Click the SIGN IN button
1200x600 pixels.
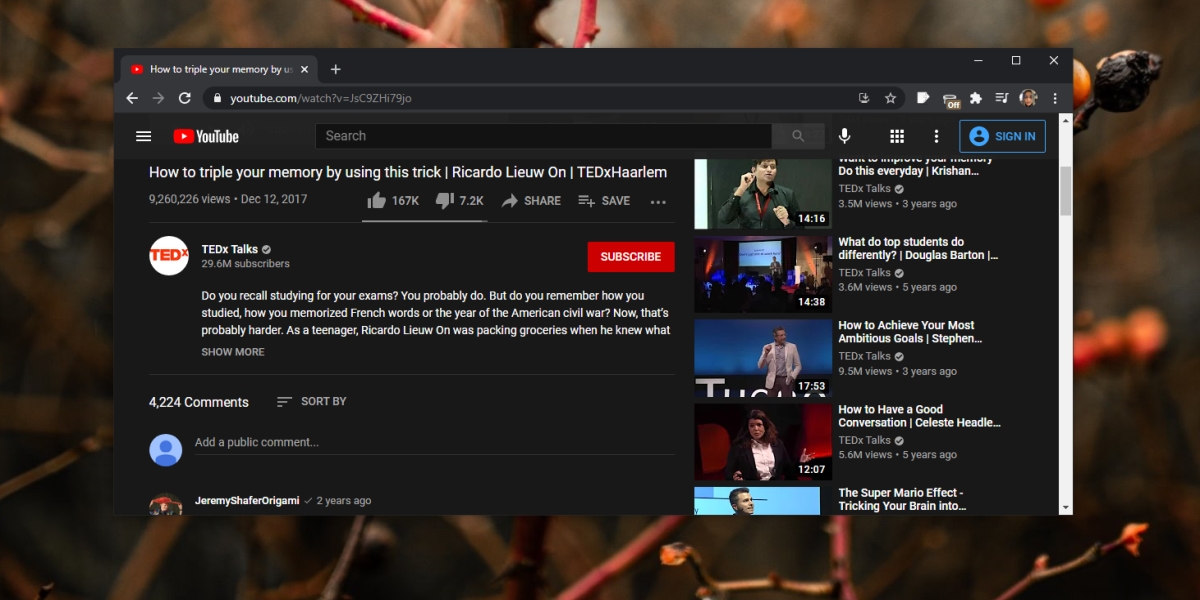pyautogui.click(x=1002, y=136)
